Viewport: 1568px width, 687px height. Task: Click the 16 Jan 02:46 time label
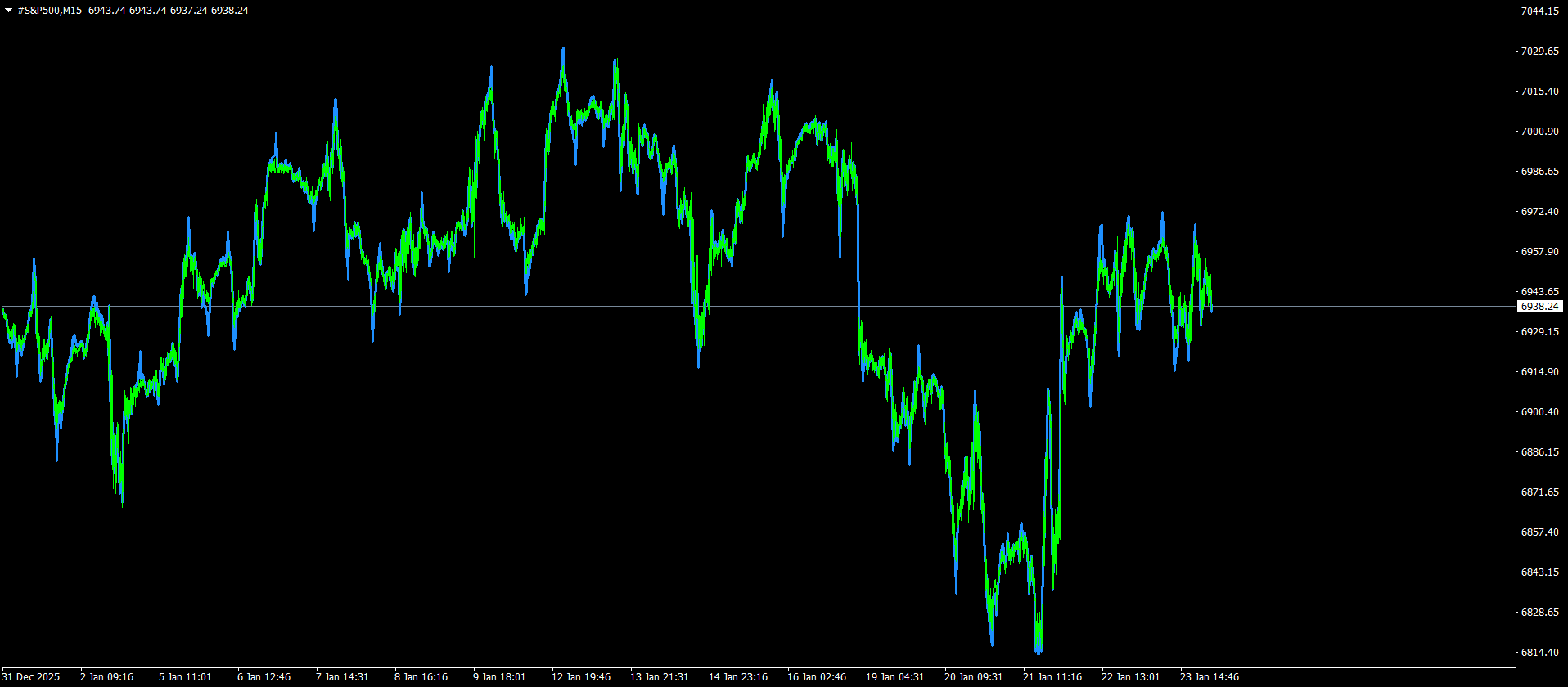(x=817, y=677)
